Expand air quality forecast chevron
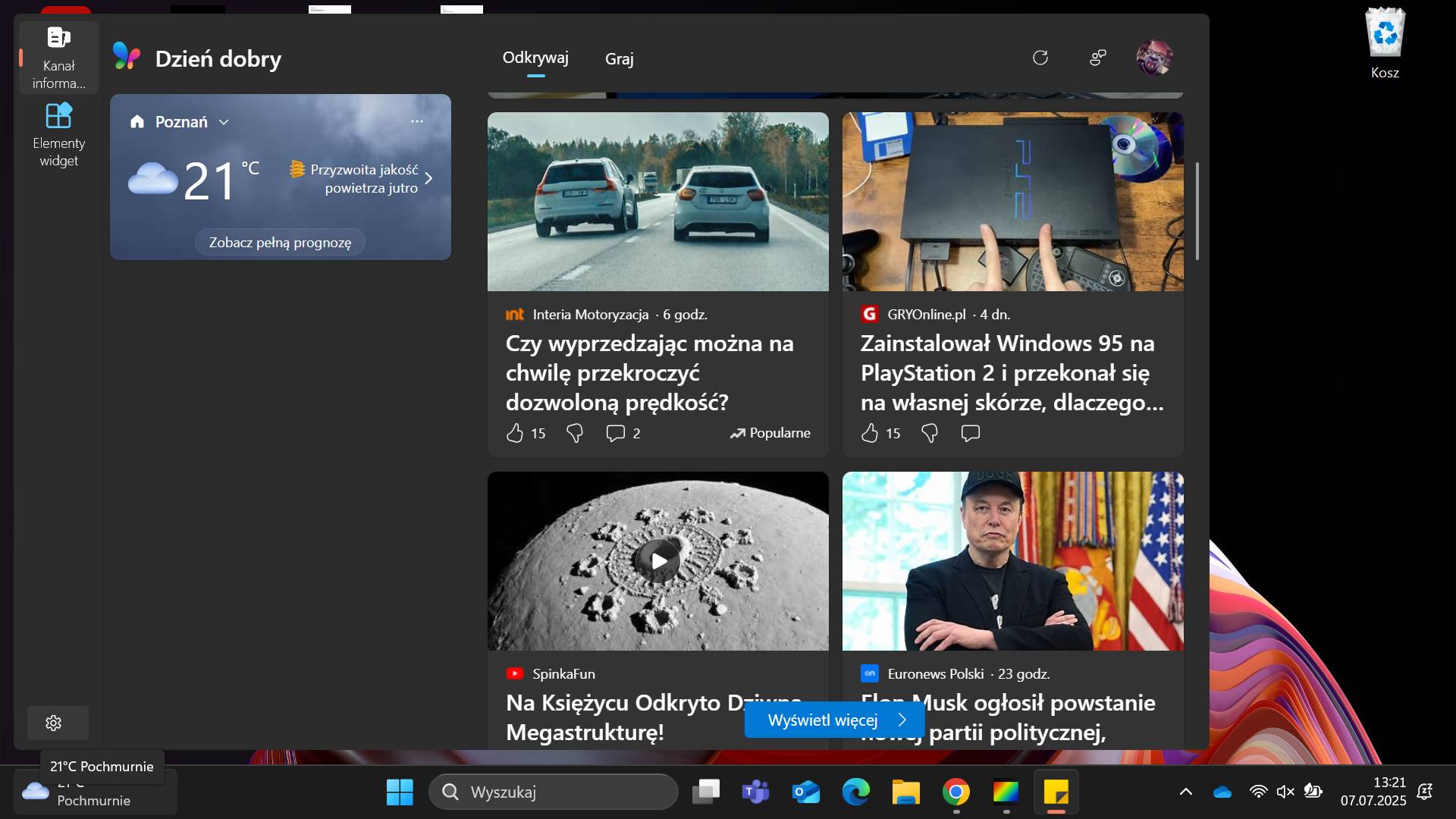The width and height of the screenshot is (1456, 819). (x=428, y=178)
